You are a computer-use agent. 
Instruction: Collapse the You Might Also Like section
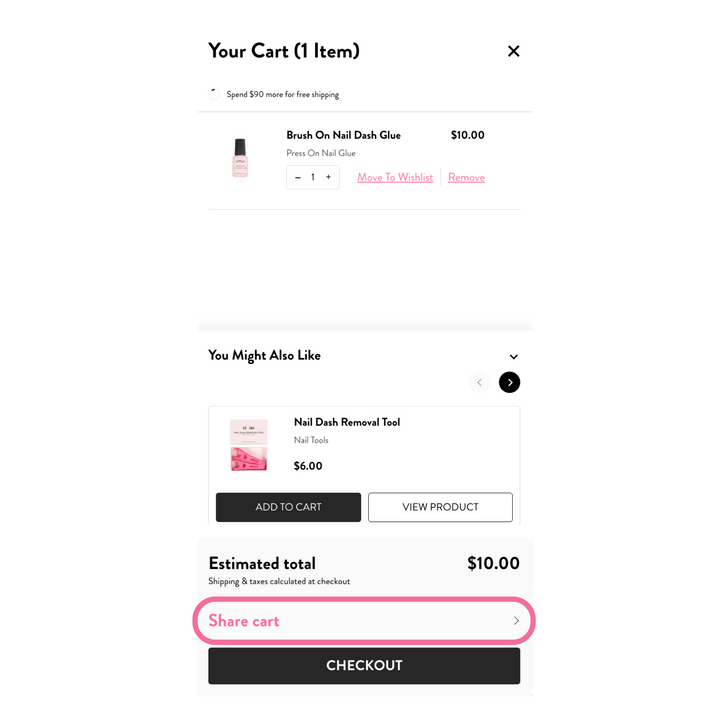pos(513,357)
